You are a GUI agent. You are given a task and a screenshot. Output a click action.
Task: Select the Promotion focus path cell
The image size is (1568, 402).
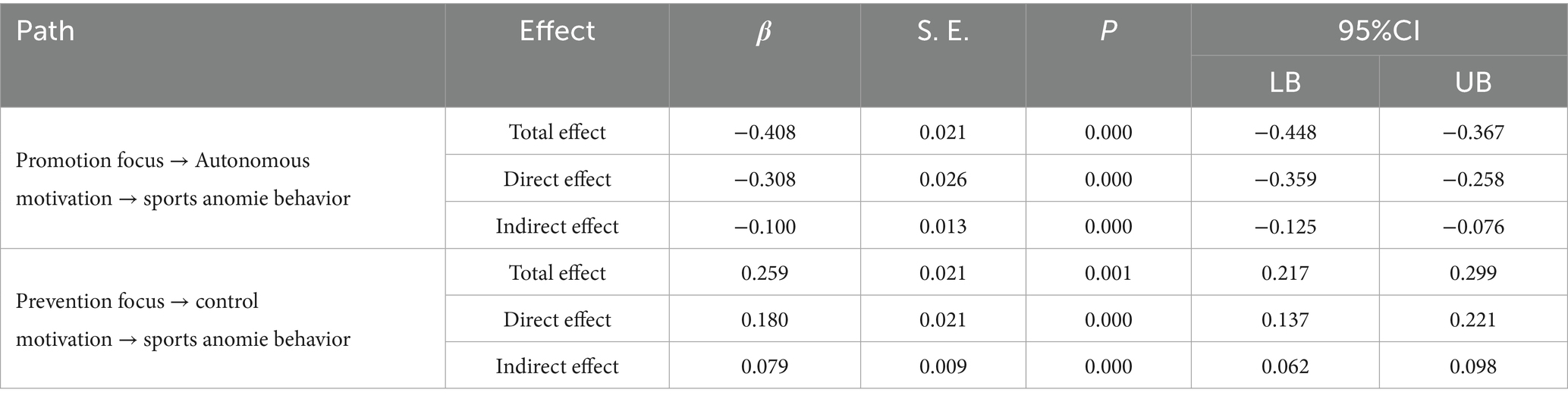click(x=183, y=179)
